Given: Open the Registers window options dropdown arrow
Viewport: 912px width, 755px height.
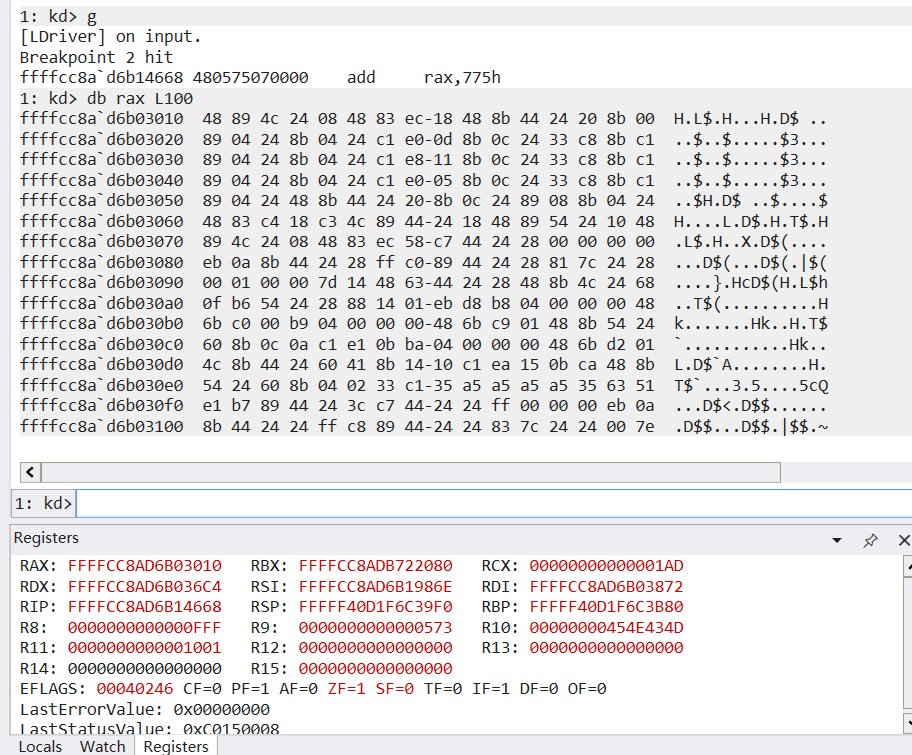Looking at the screenshot, I should pos(837,540).
